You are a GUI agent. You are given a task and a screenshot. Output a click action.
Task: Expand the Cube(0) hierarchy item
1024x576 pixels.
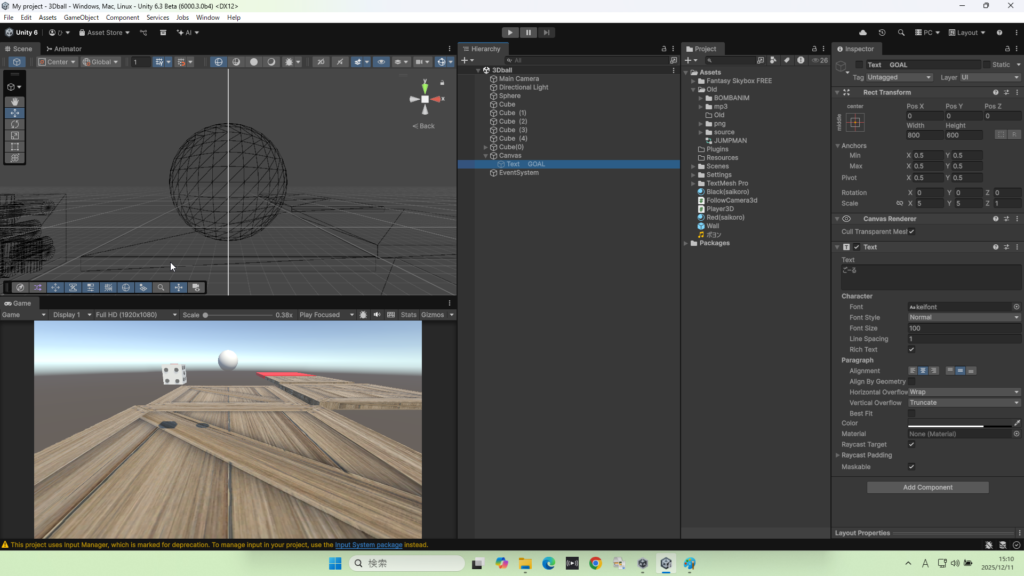486,147
